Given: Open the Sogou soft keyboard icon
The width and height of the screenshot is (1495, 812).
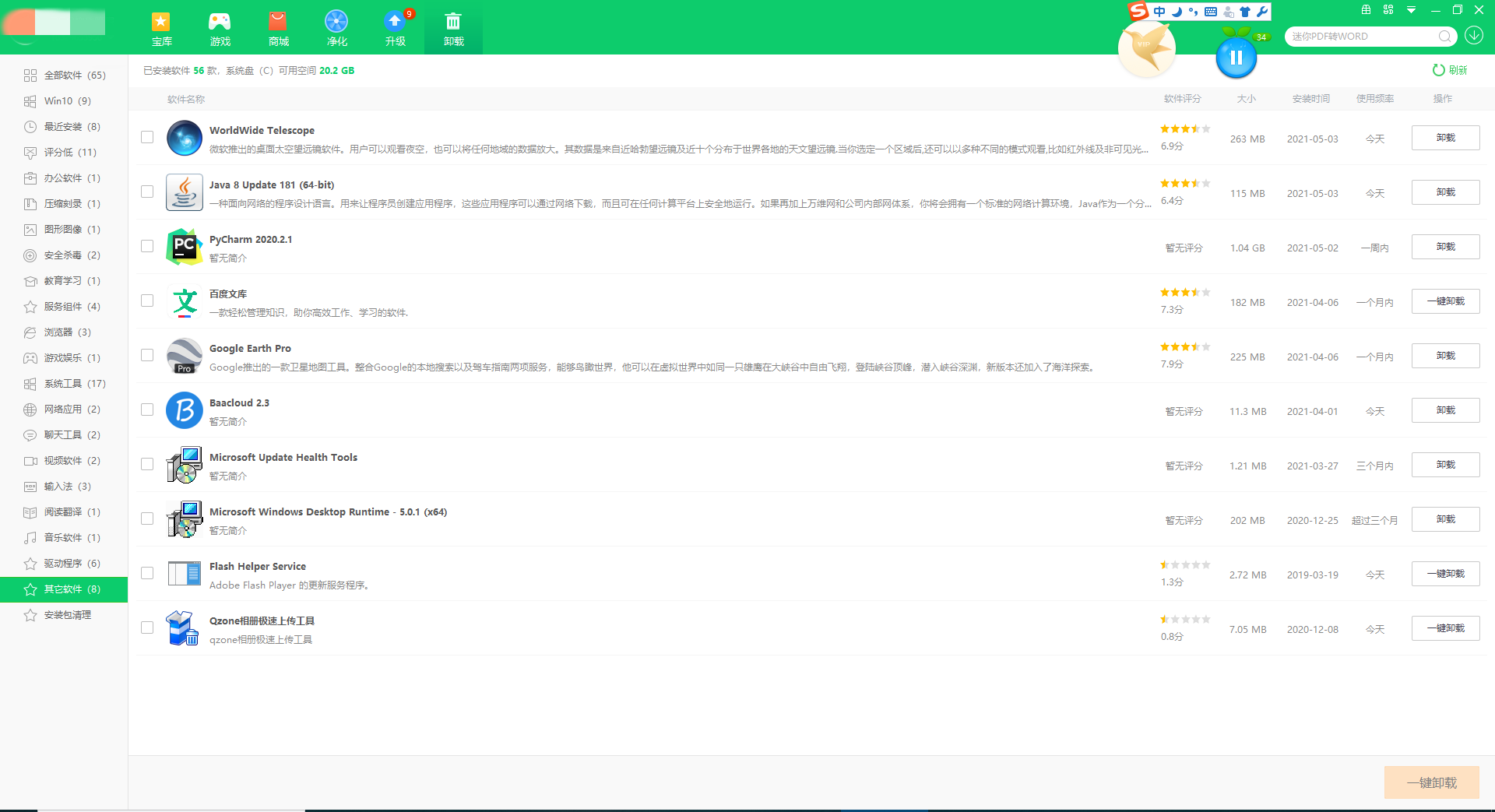Looking at the screenshot, I should (x=1211, y=12).
